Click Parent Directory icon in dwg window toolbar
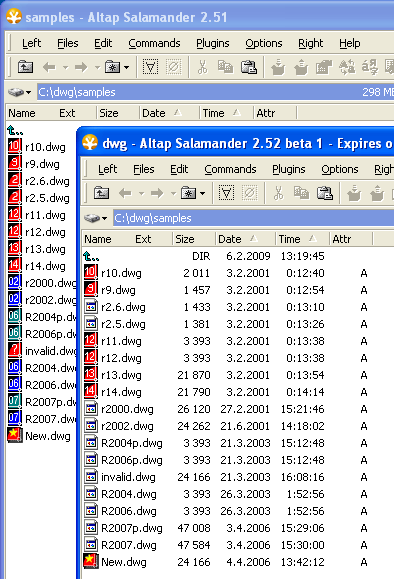The image size is (394, 579). pos(101,193)
